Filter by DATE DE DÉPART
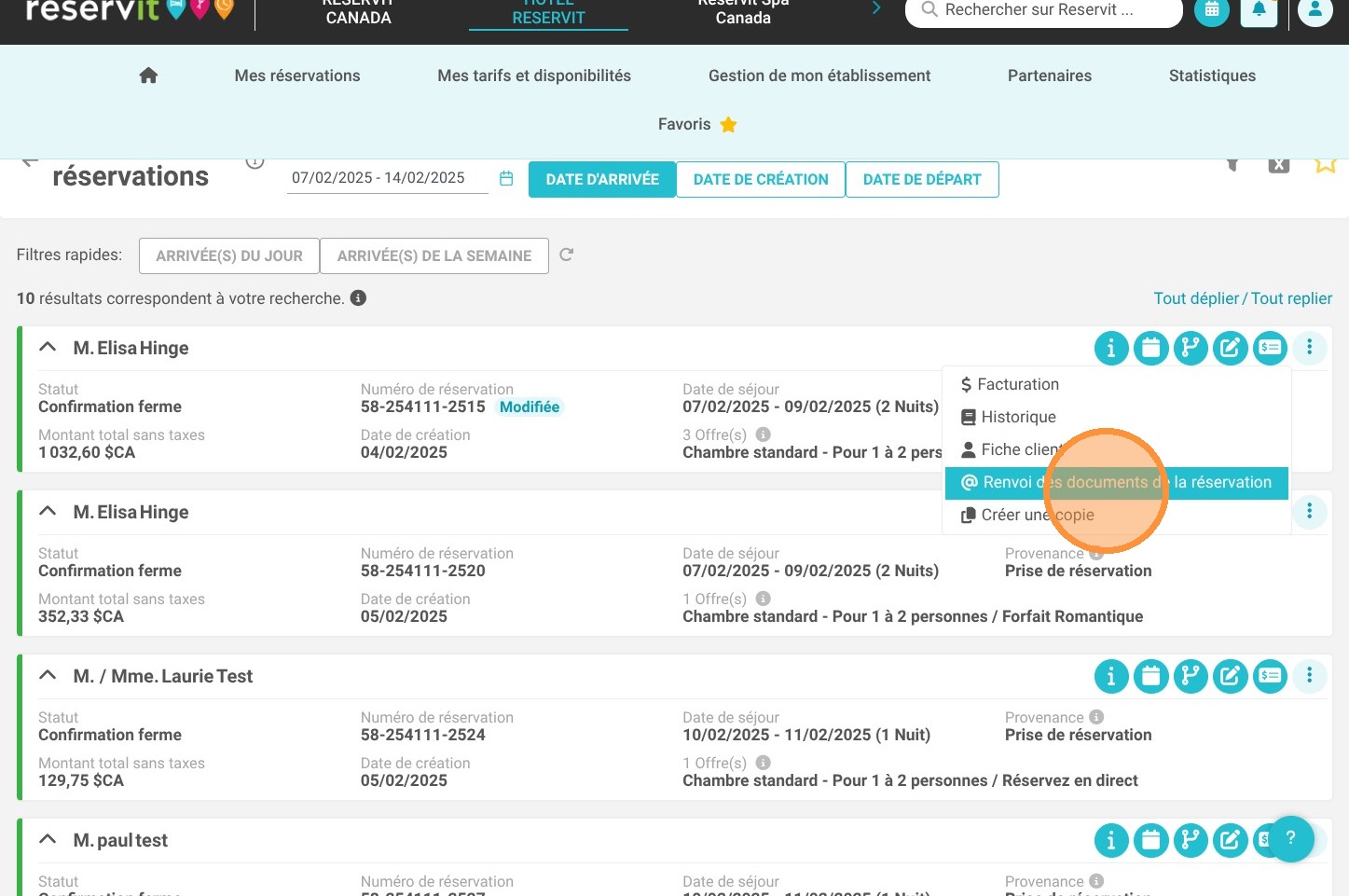 click(922, 179)
